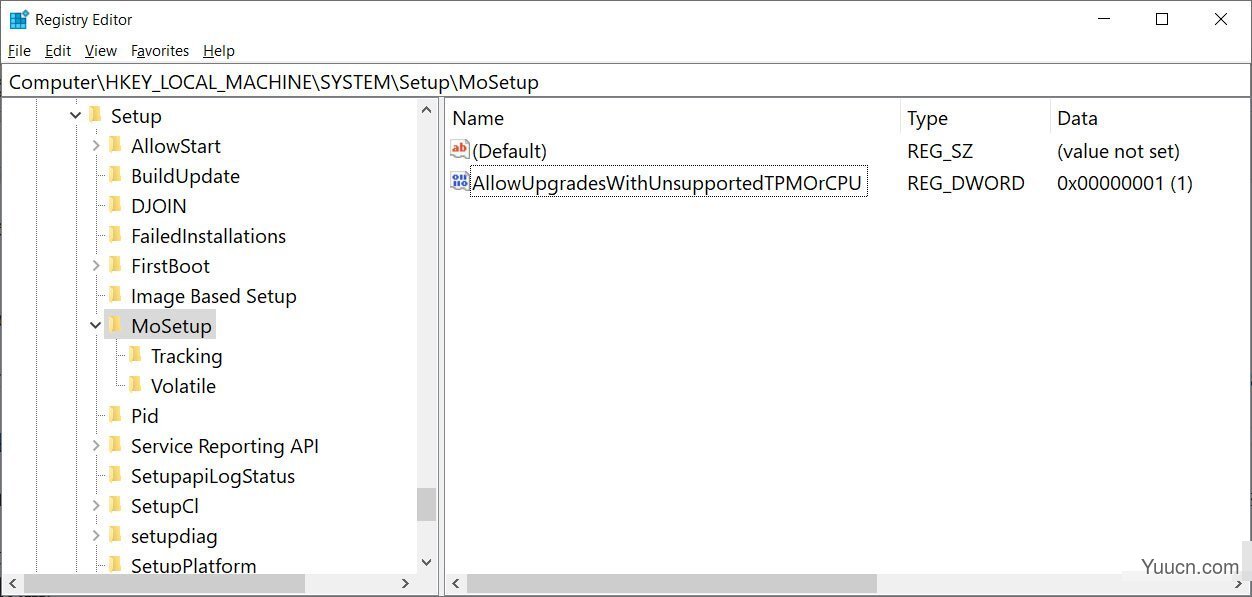Image resolution: width=1252 pixels, height=597 pixels.
Task: Select the Image Based Setup key
Action: pos(214,296)
